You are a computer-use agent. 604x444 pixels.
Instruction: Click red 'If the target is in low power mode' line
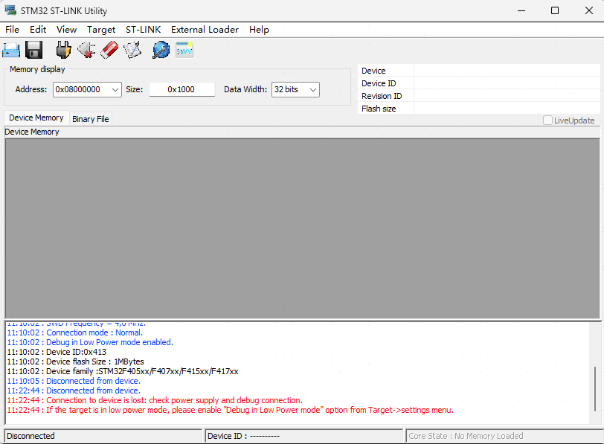[230, 410]
